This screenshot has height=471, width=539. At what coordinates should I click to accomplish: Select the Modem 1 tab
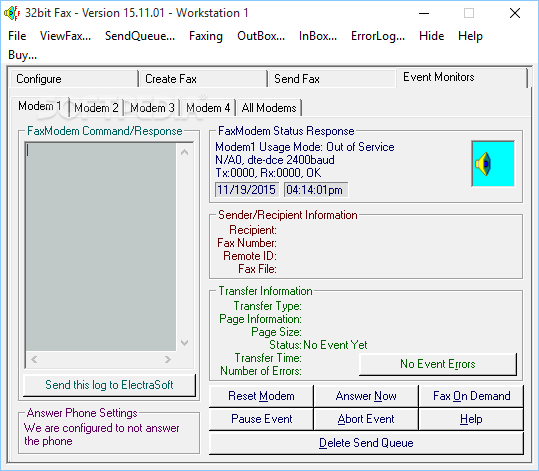click(40, 106)
